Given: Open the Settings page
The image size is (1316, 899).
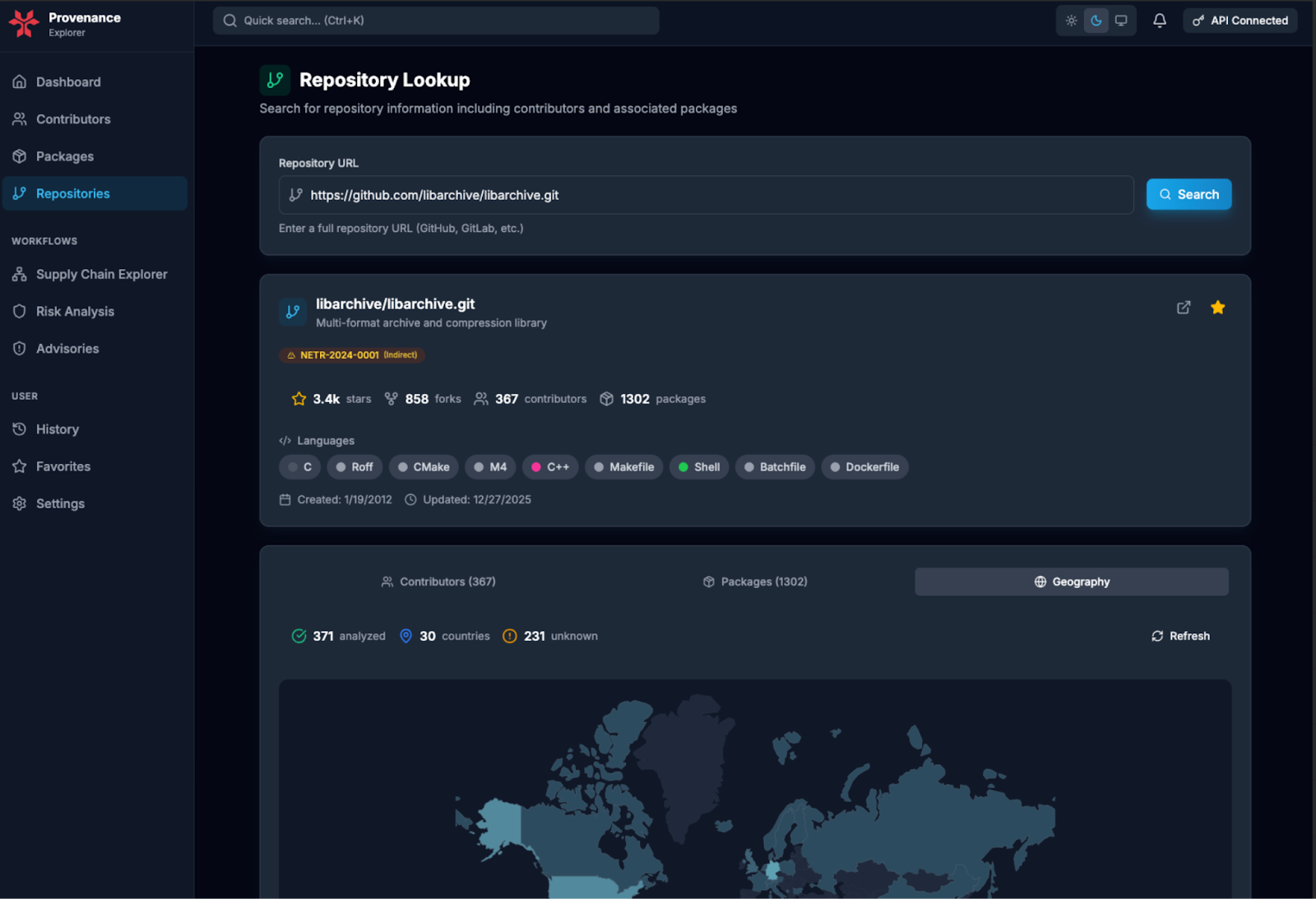Looking at the screenshot, I should coord(60,503).
